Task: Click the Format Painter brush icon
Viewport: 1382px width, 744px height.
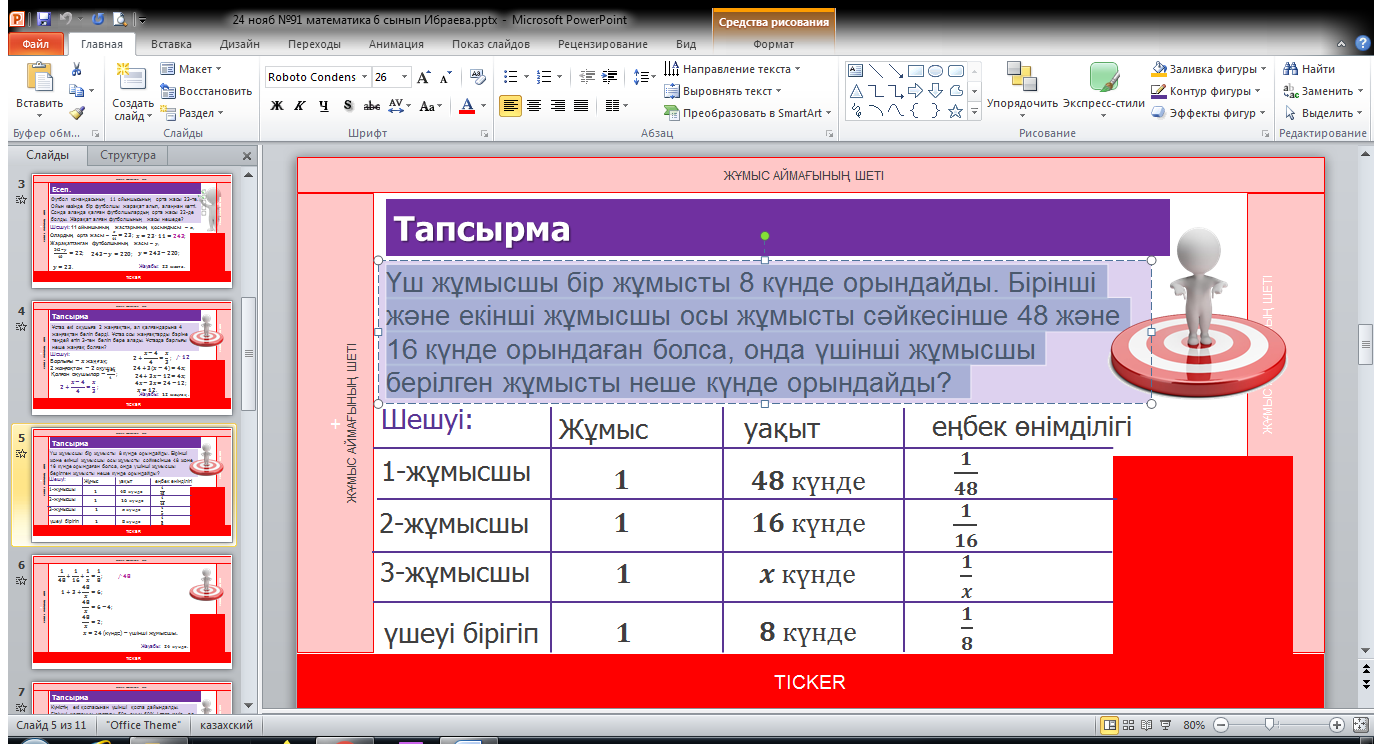Action: (76, 113)
